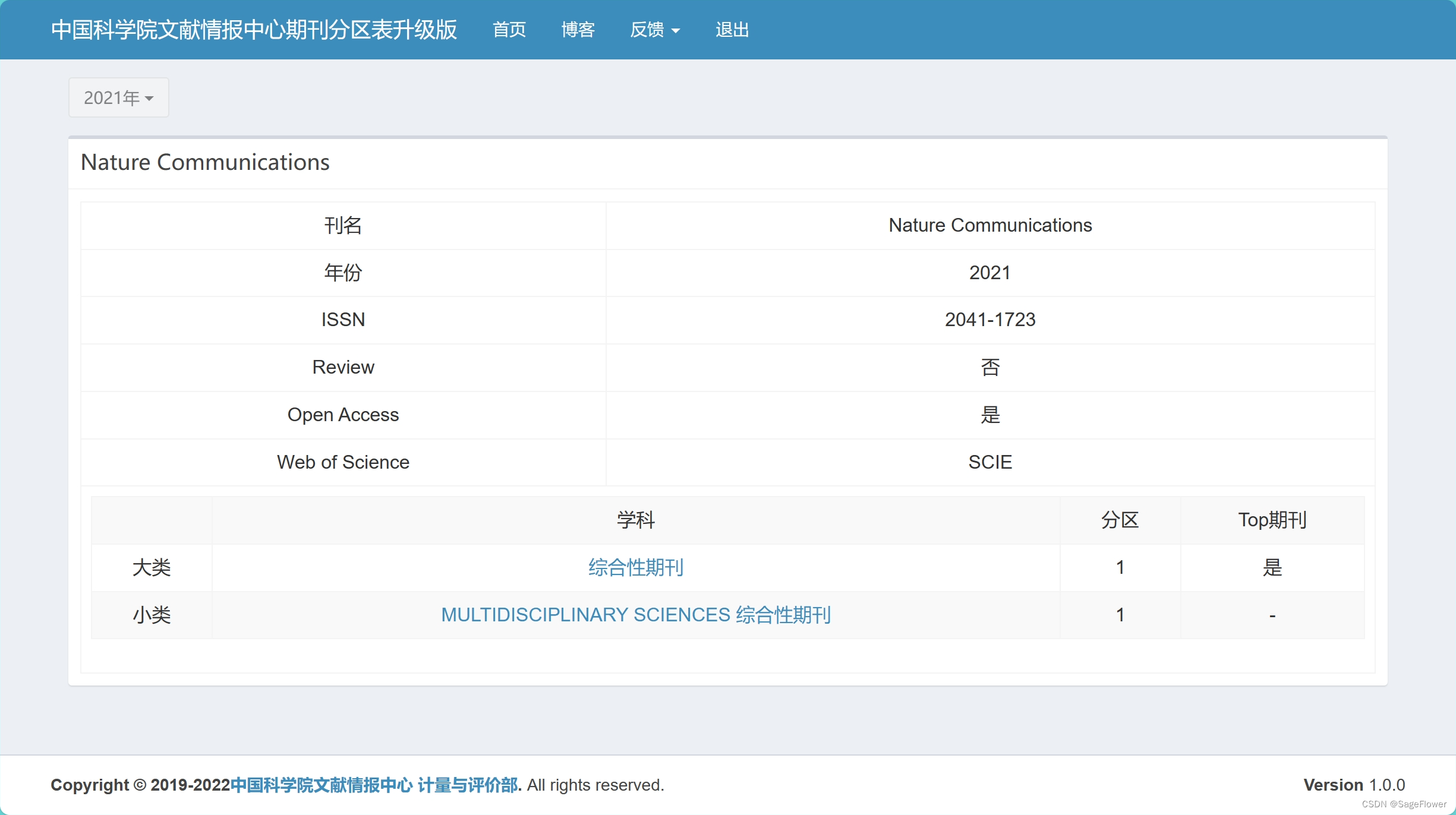The width and height of the screenshot is (1456, 815).
Task: Click the ISSN row label
Action: (x=343, y=320)
